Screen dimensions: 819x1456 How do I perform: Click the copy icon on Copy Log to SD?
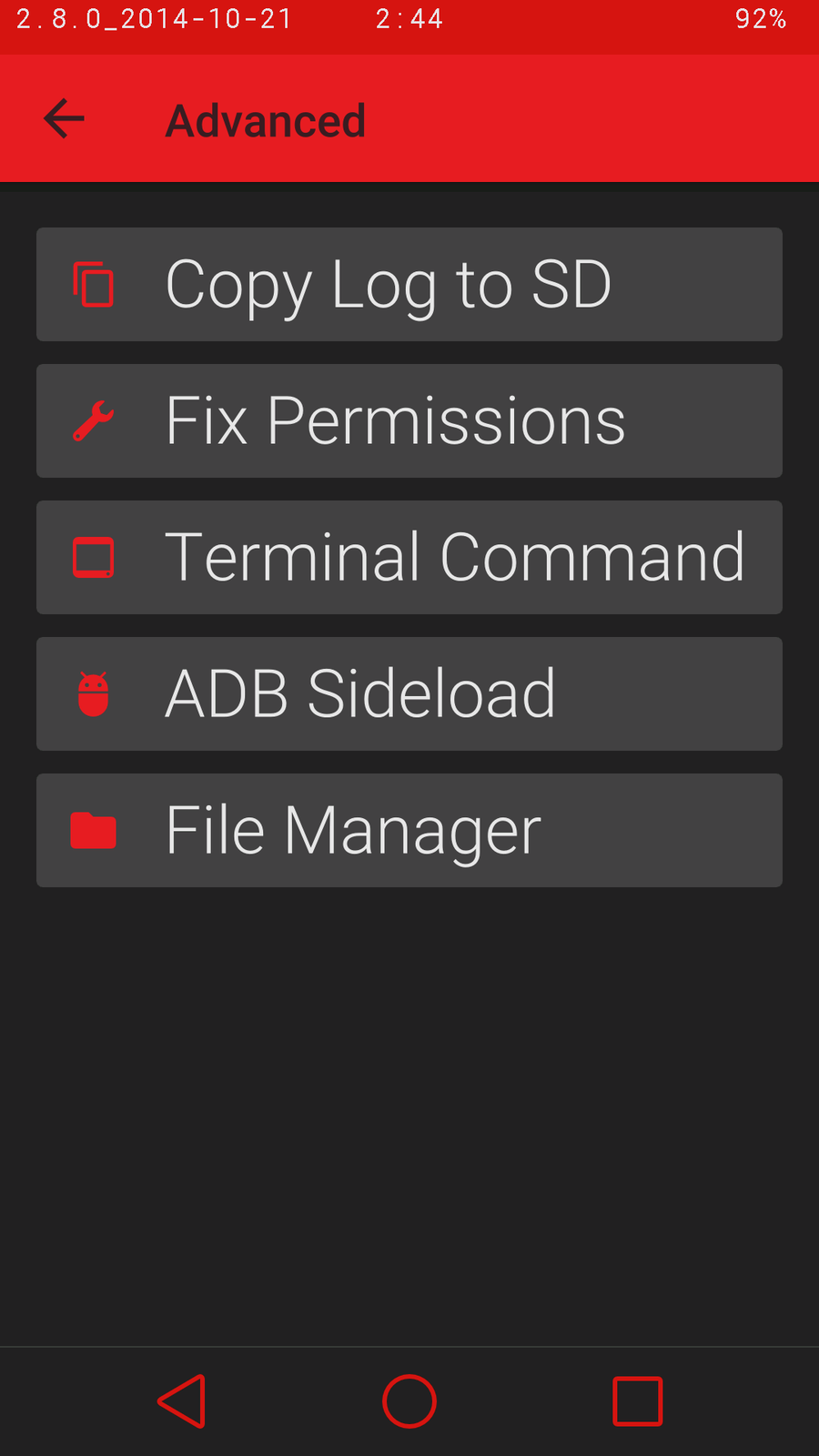(93, 285)
